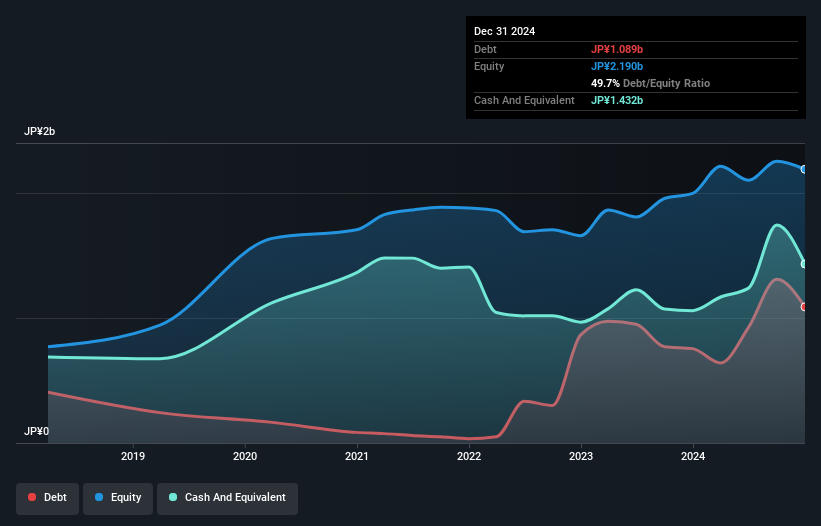This screenshot has height=526, width=821.
Task: Click the Equity row label in tooltip
Action: (x=489, y=66)
